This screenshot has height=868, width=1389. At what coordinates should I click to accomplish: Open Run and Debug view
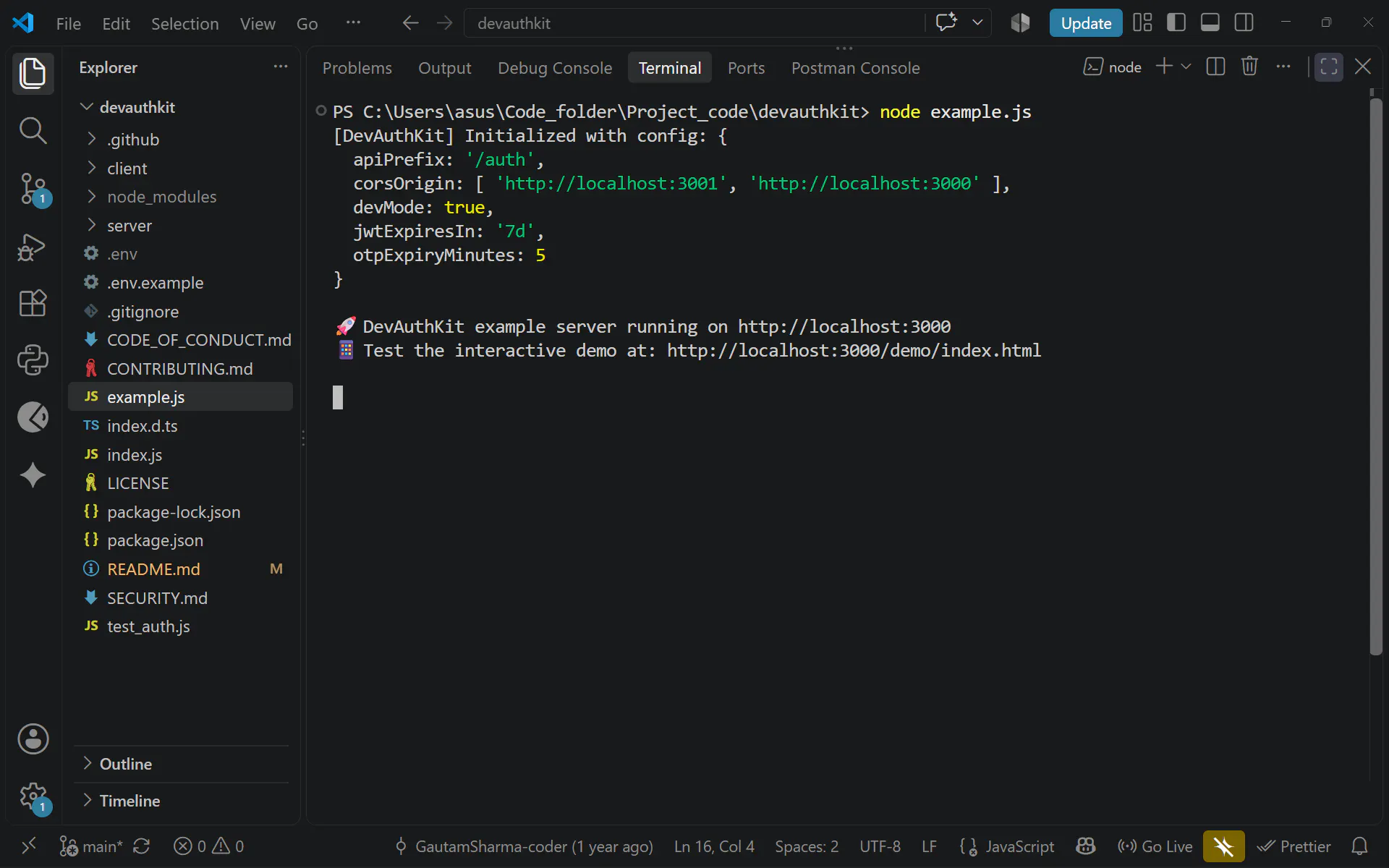tap(33, 247)
